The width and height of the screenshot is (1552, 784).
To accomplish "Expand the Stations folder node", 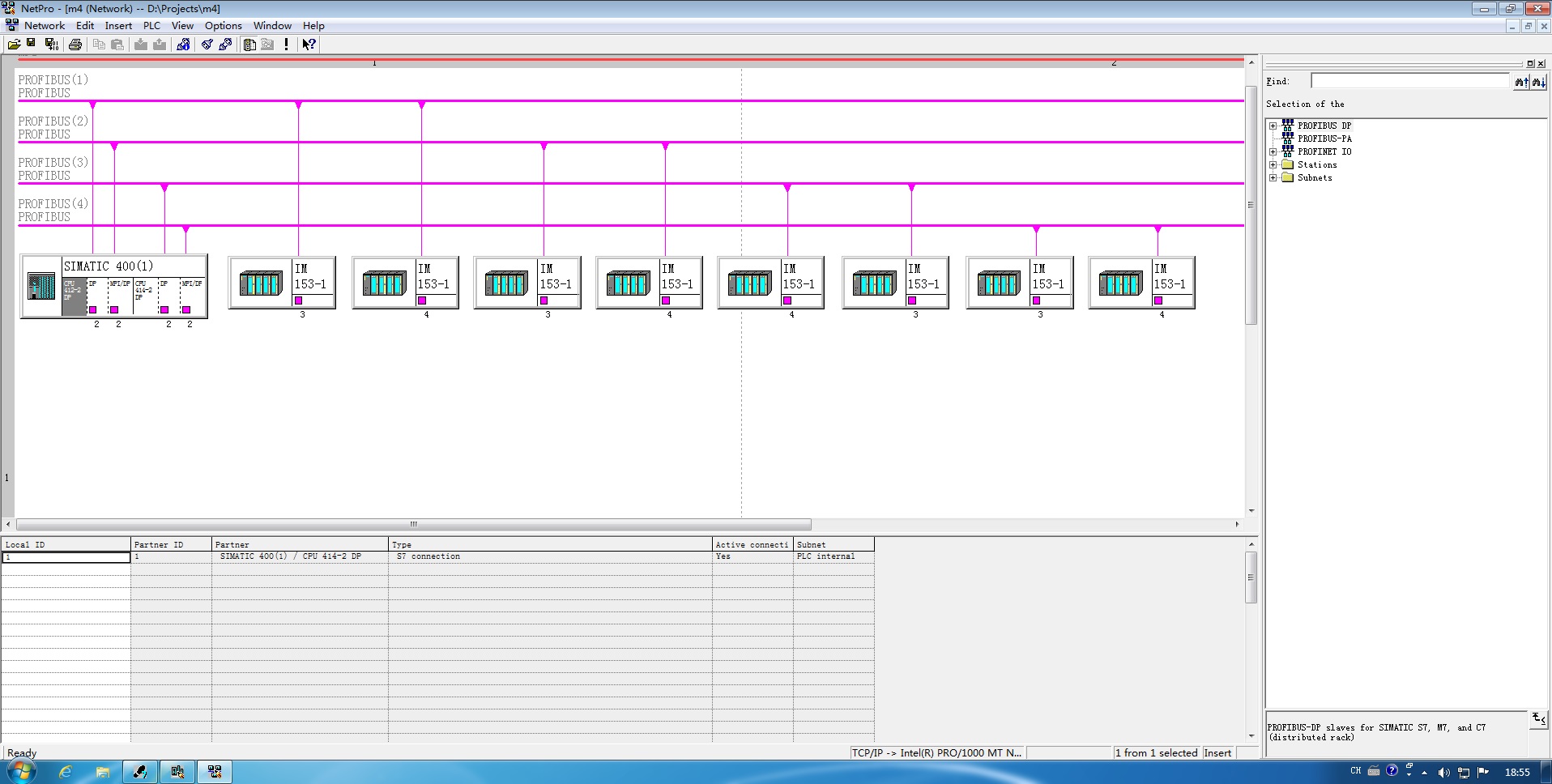I will [x=1273, y=165].
